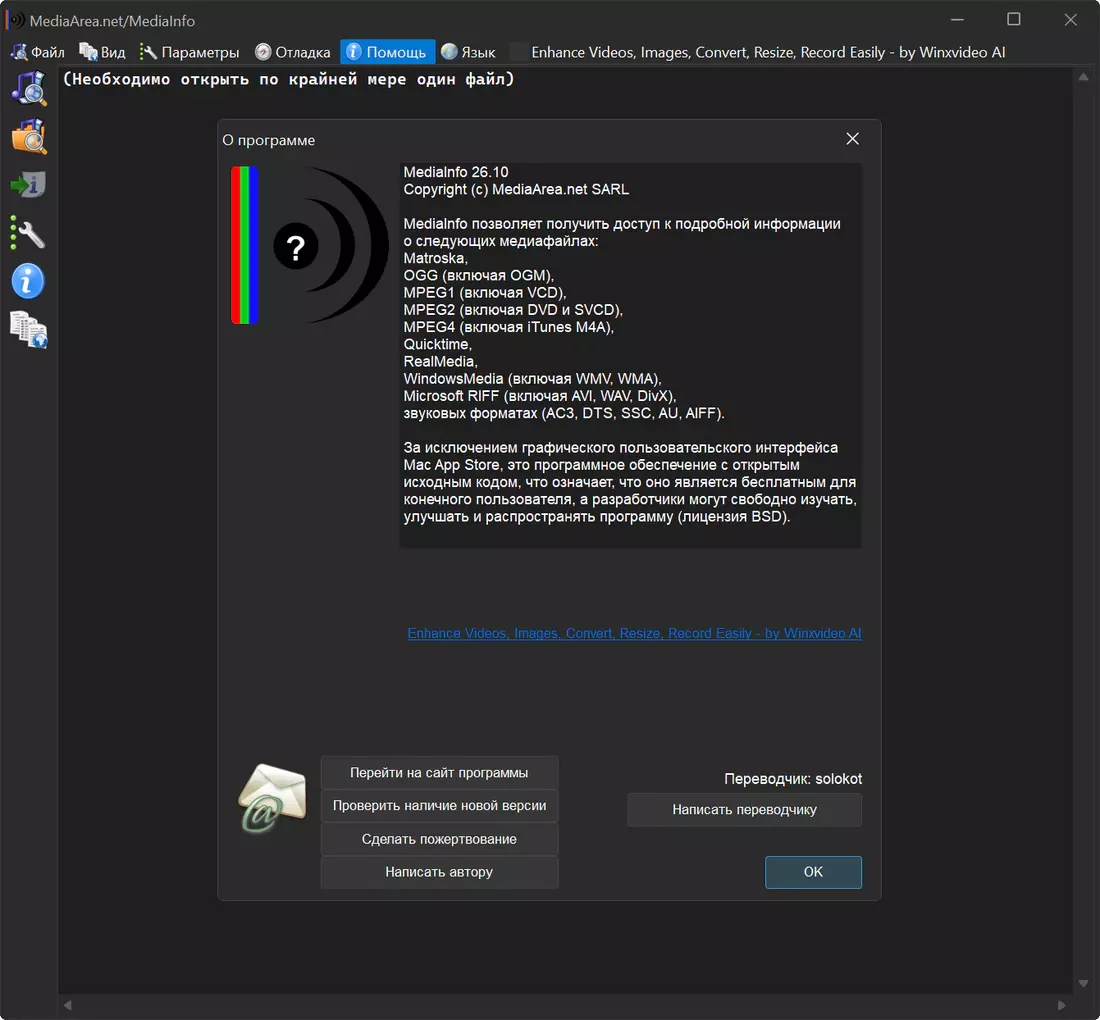Maximize the MediaInfo window
This screenshot has height=1020, width=1100.
click(x=1014, y=20)
